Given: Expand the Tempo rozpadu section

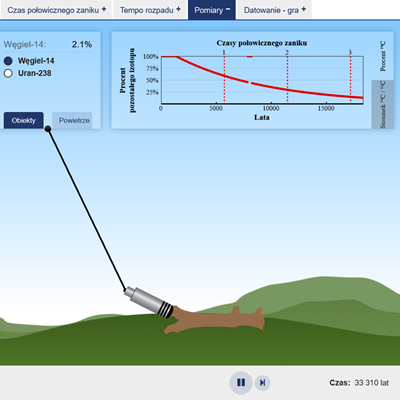Looking at the screenshot, I should (150, 10).
